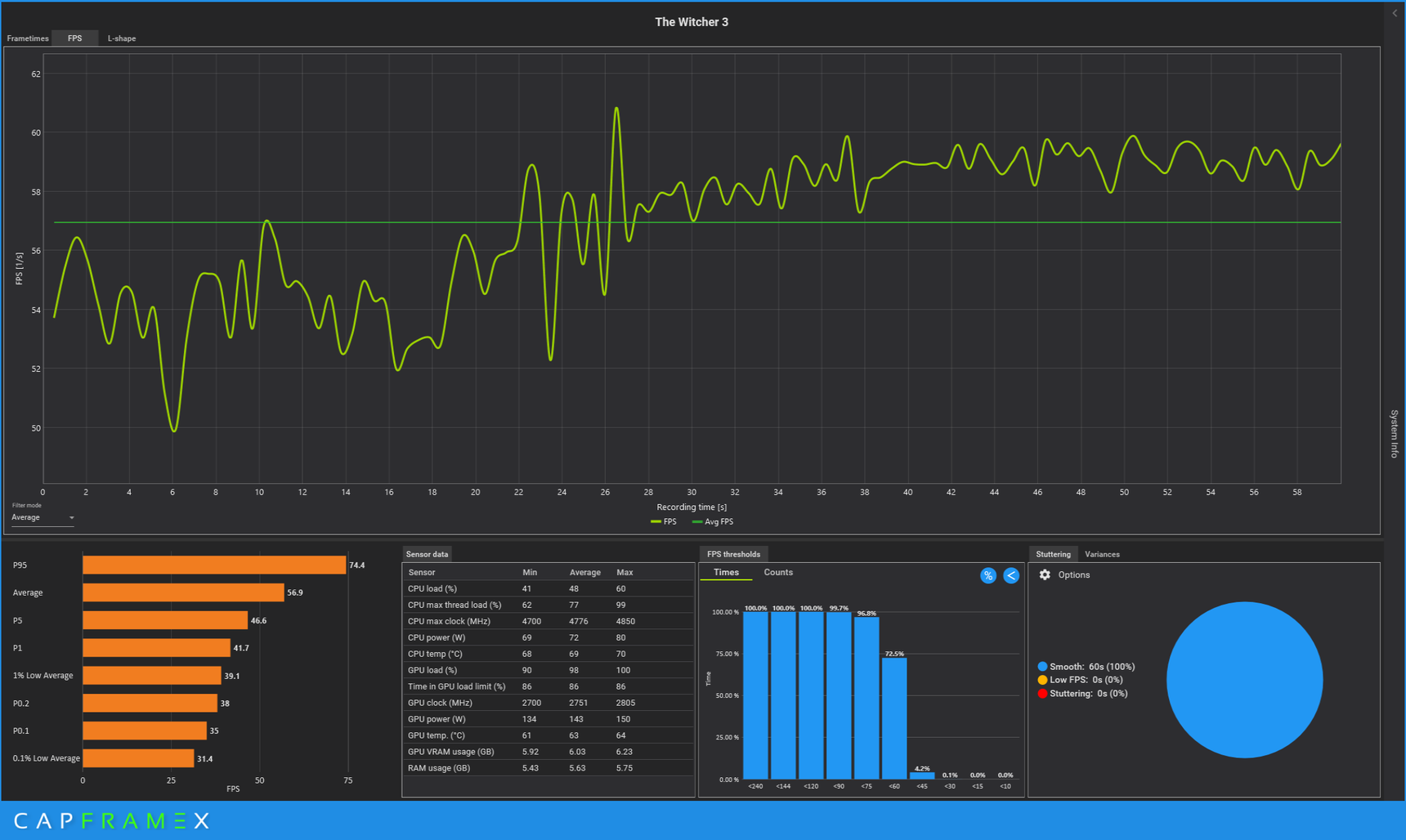
Task: Click the Low FPS yellow legend swatch
Action: (x=1042, y=680)
